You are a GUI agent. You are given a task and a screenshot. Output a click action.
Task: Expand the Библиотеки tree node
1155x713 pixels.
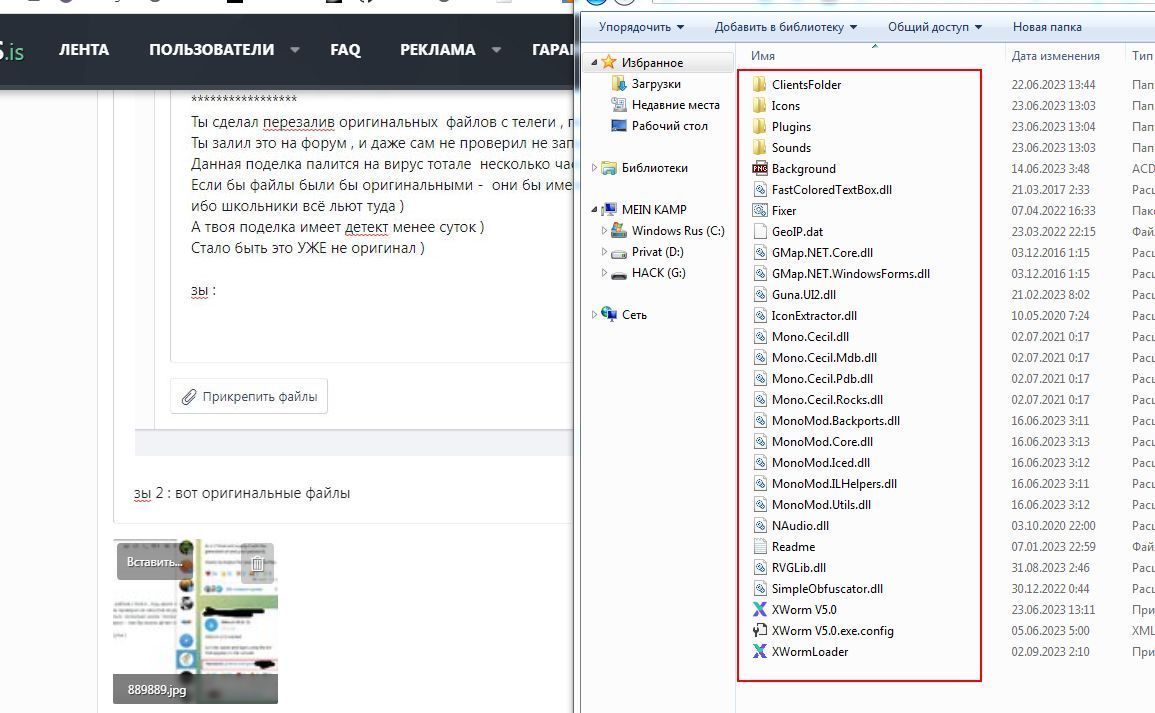pyautogui.click(x=594, y=168)
